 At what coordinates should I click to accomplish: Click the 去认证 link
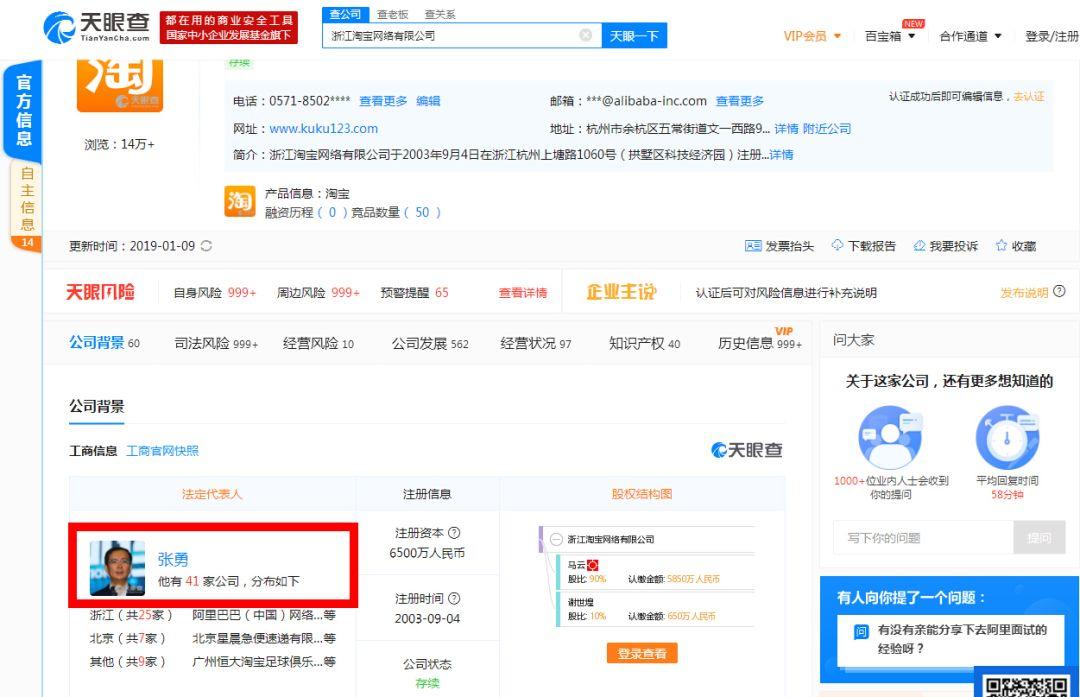(x=1029, y=96)
